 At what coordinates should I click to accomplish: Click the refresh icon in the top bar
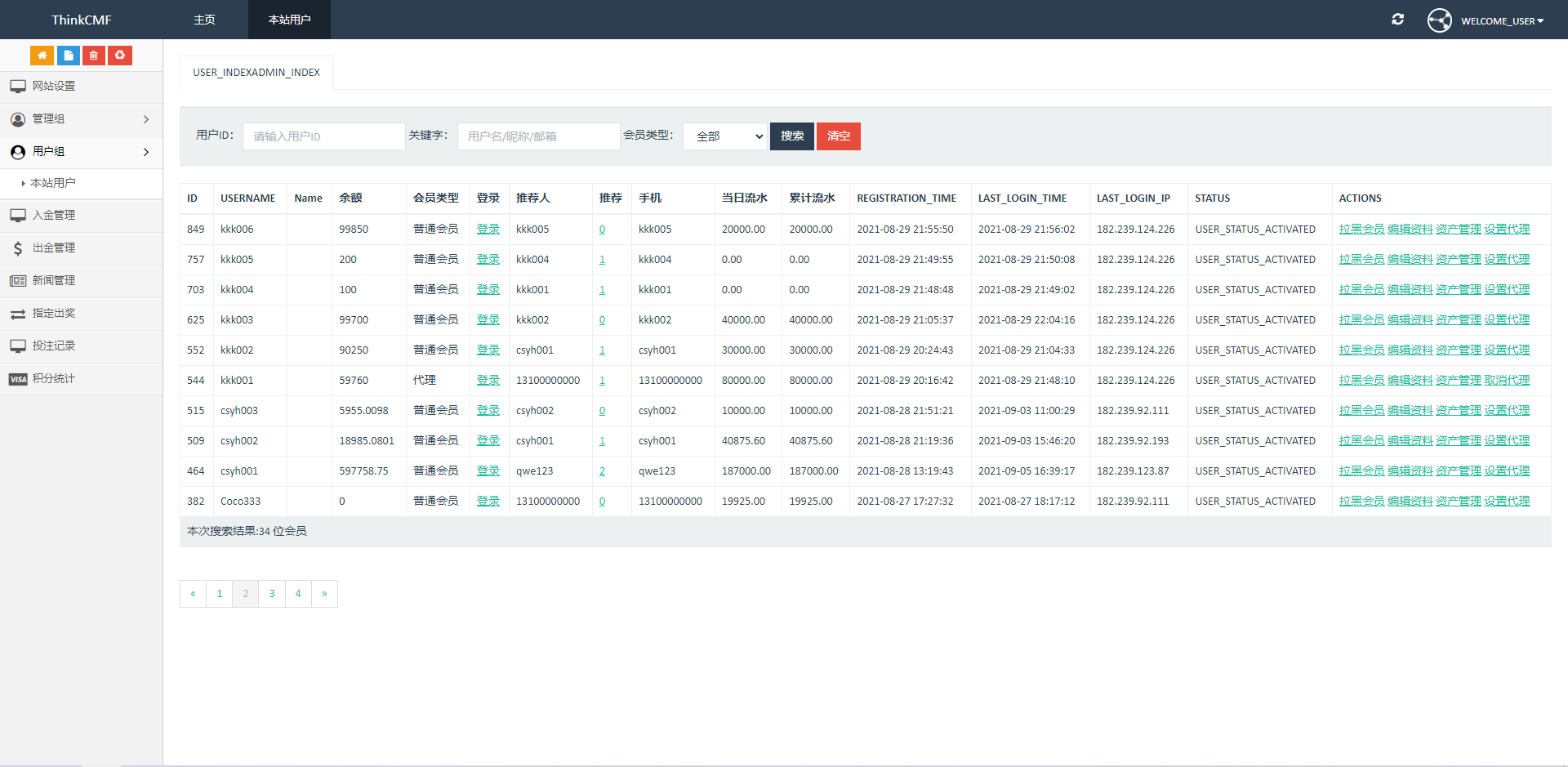pos(1398,19)
